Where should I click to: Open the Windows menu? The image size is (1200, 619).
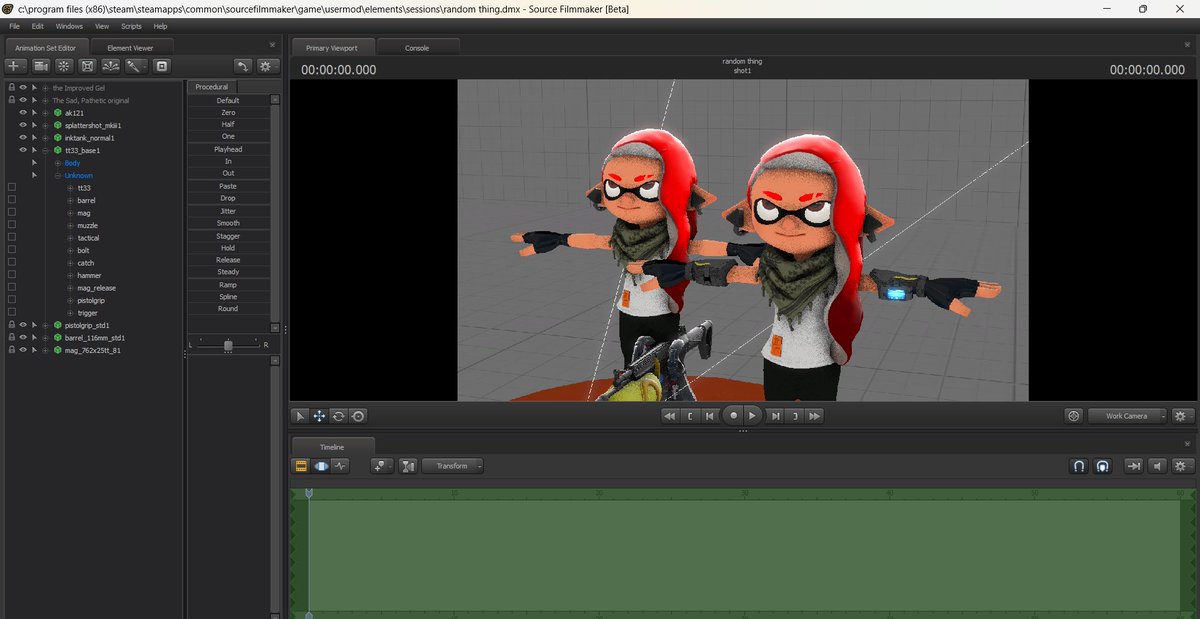point(69,26)
